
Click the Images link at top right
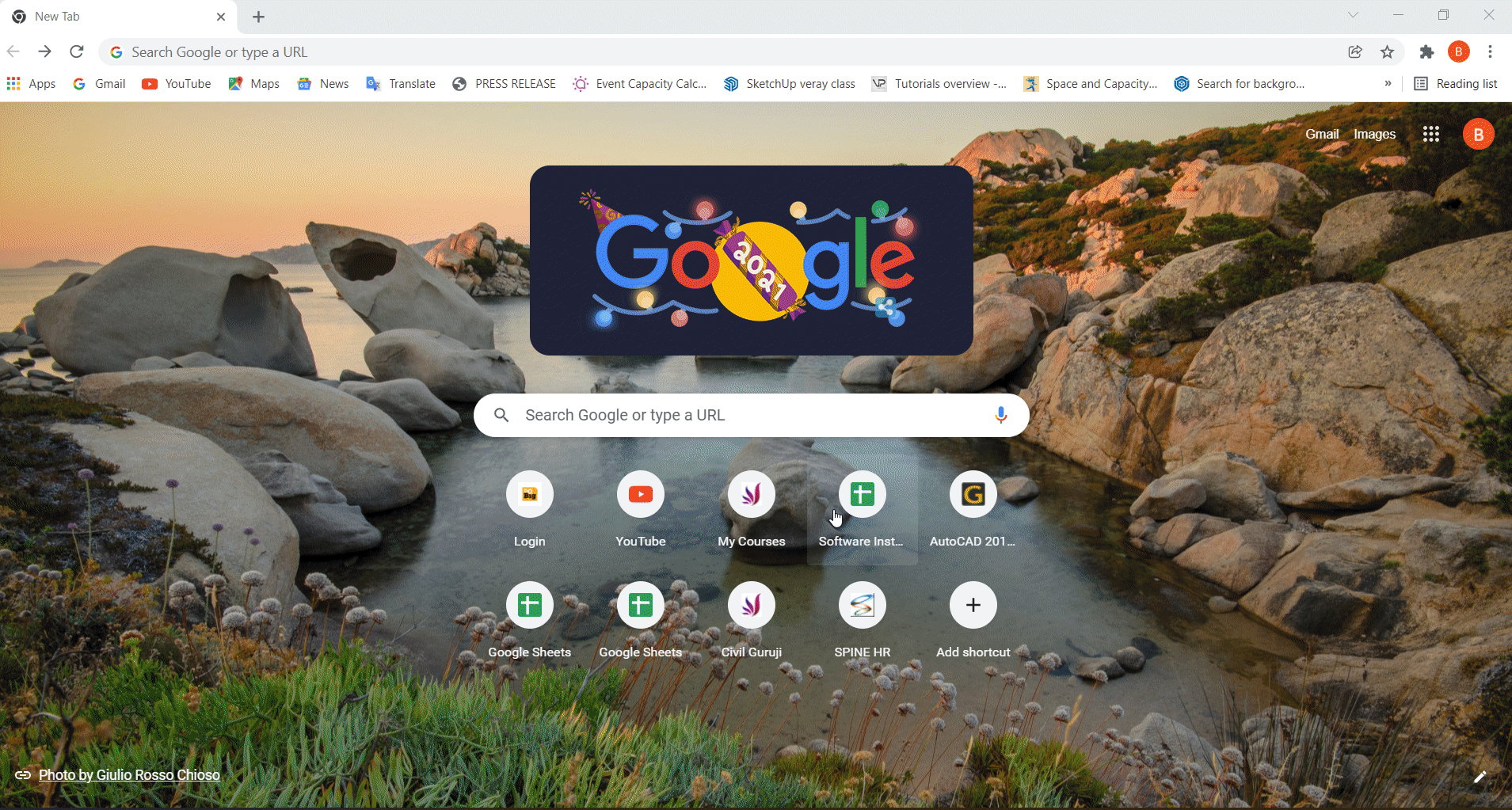pos(1374,134)
